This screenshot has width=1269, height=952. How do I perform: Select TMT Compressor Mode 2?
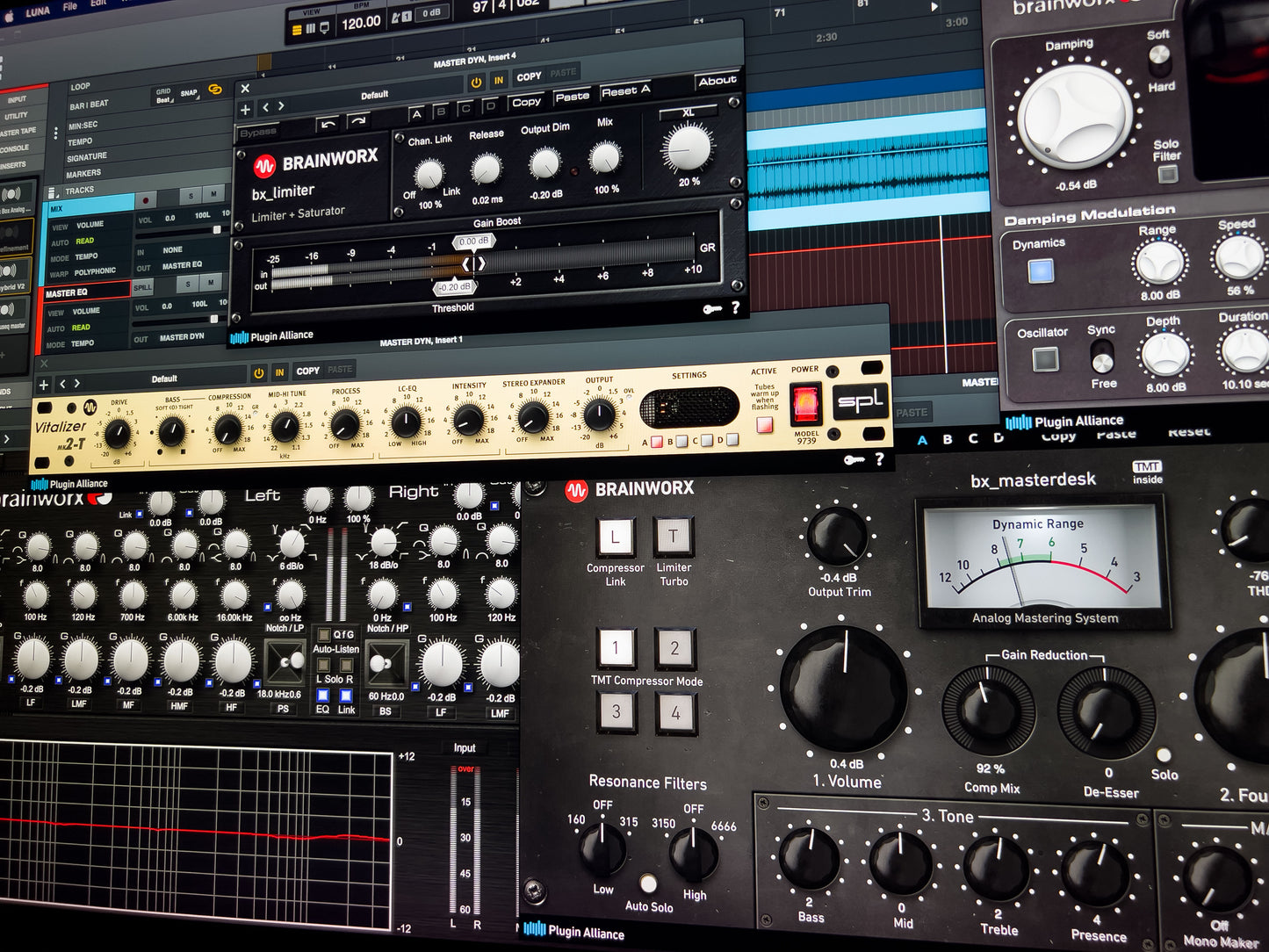(x=674, y=648)
